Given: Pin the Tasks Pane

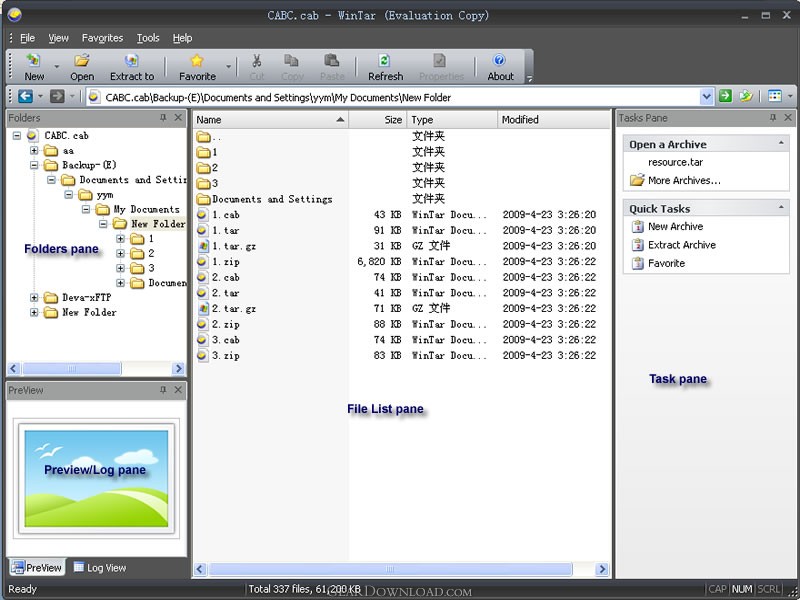Looking at the screenshot, I should pyautogui.click(x=773, y=118).
